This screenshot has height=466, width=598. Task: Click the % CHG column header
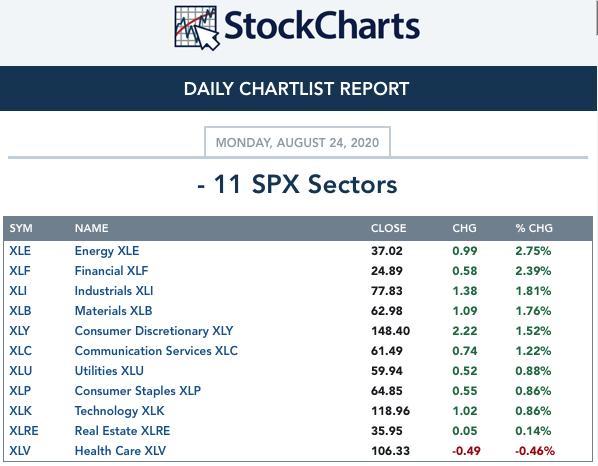point(534,228)
